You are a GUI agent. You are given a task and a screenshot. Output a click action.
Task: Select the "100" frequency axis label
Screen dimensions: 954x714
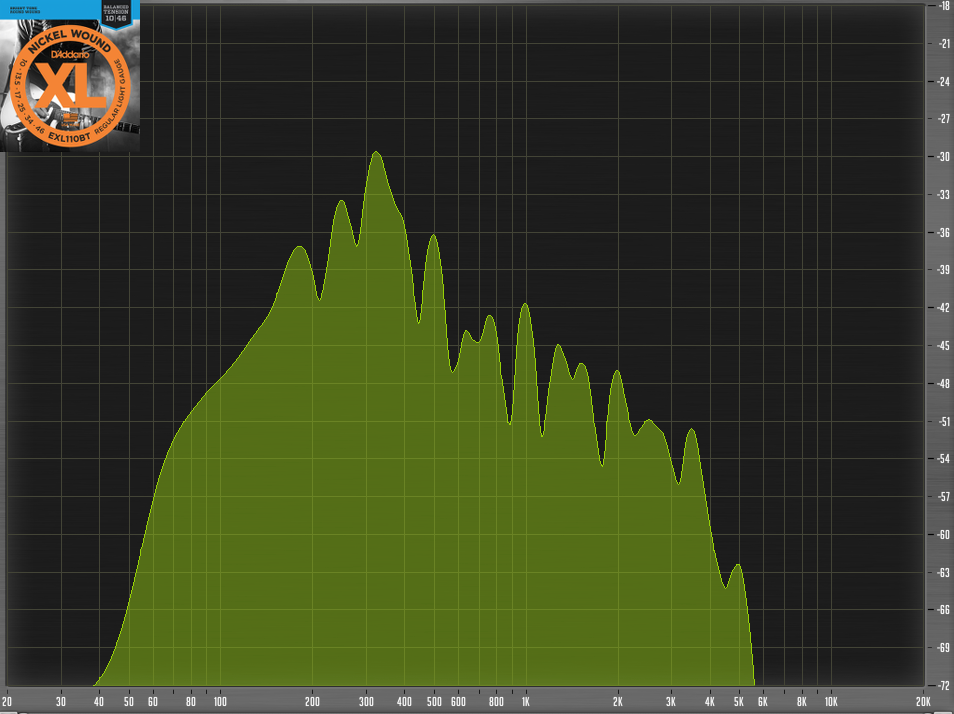pos(220,702)
